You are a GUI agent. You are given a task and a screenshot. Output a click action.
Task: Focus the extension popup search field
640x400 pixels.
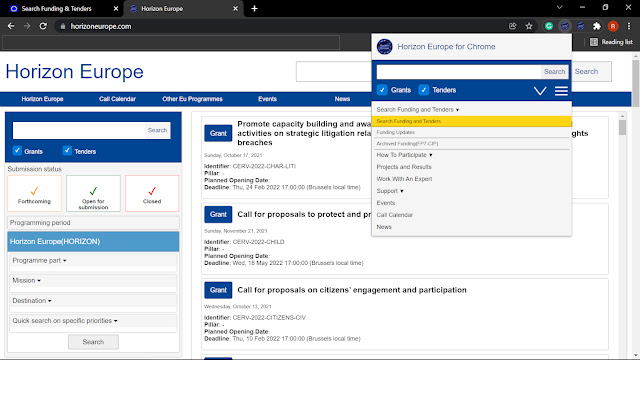coord(459,72)
